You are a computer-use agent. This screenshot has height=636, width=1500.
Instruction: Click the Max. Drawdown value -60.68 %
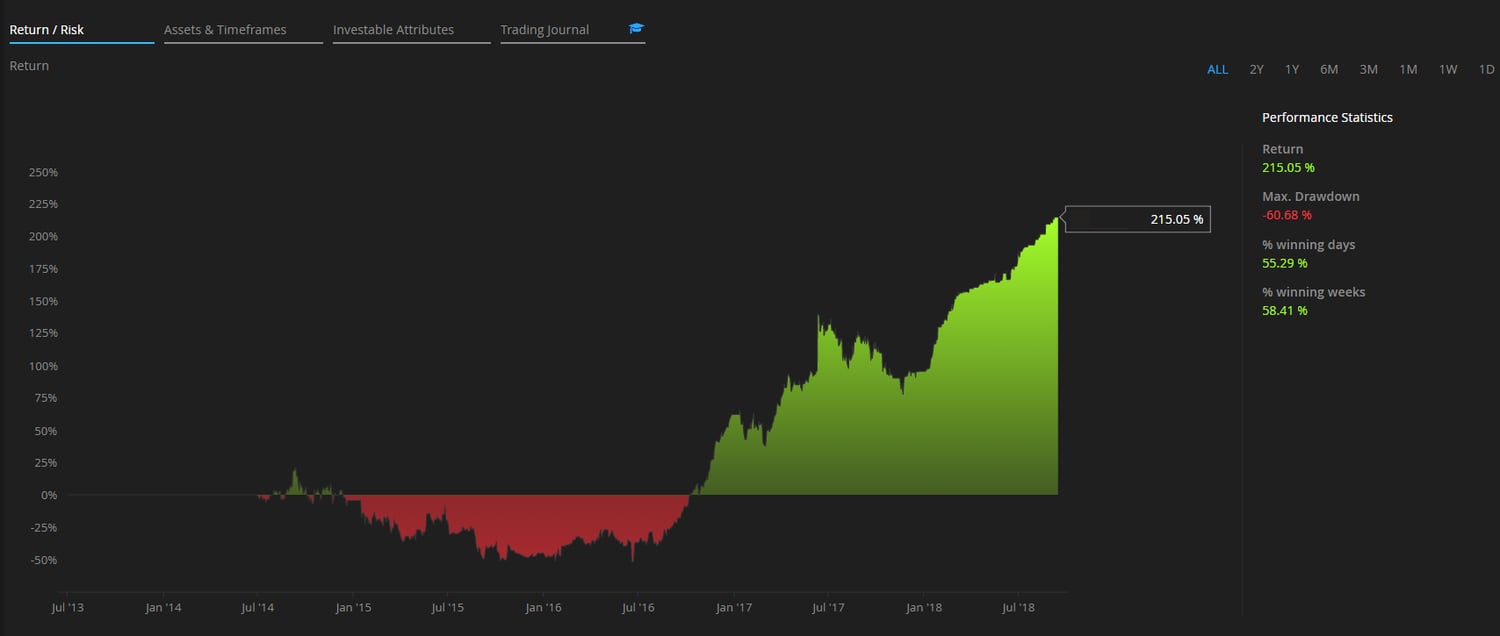click(x=1286, y=215)
